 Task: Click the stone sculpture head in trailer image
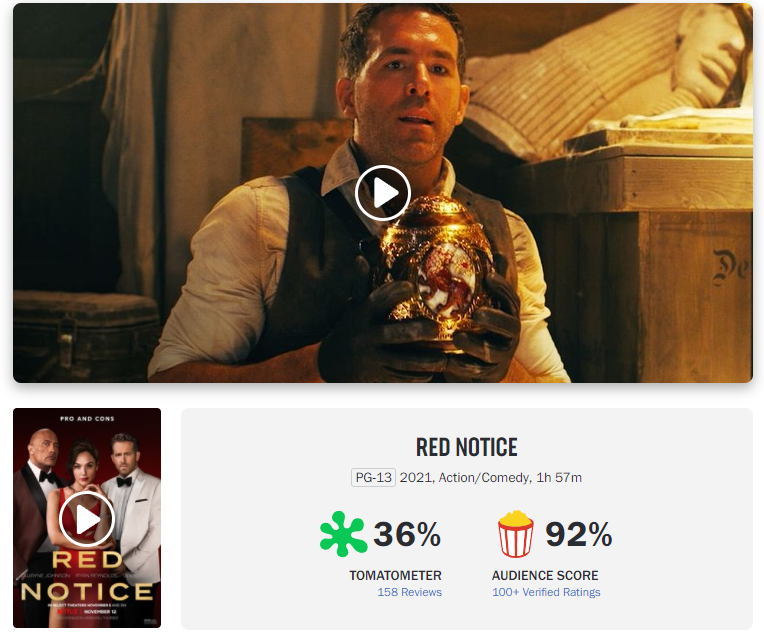pyautogui.click(x=711, y=54)
